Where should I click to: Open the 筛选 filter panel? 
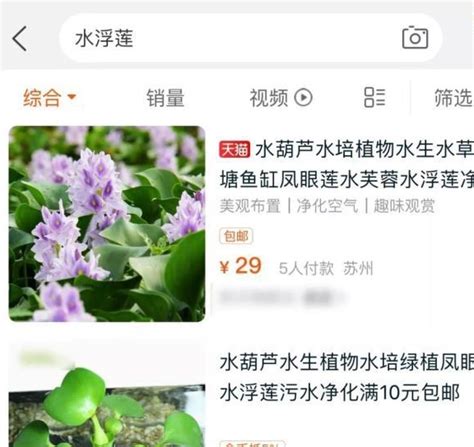pyautogui.click(x=454, y=98)
